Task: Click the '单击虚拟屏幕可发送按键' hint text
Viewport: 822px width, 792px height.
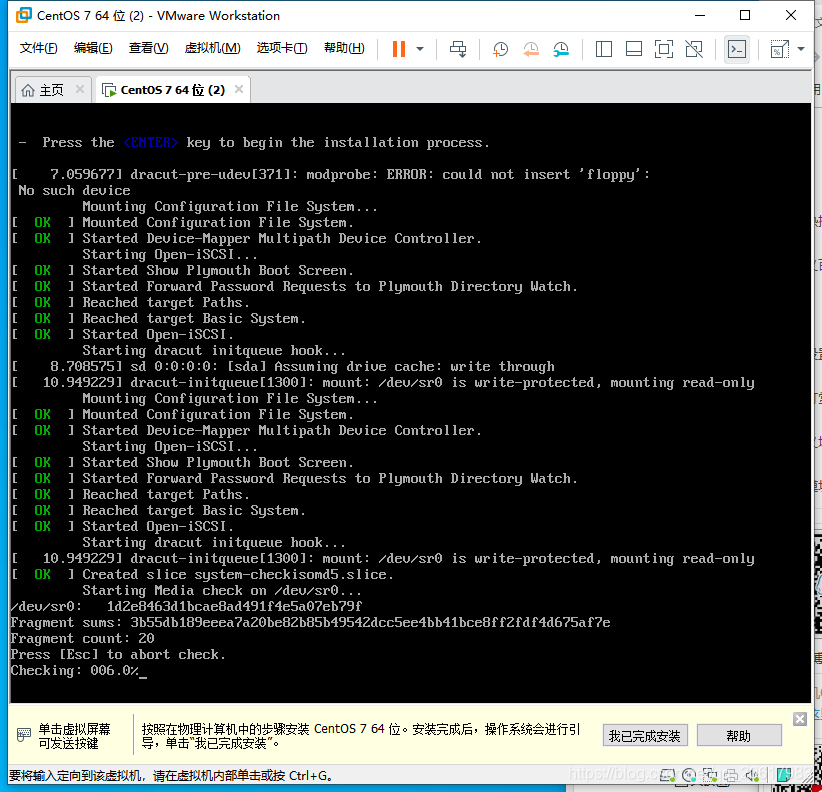Action: tap(74, 736)
